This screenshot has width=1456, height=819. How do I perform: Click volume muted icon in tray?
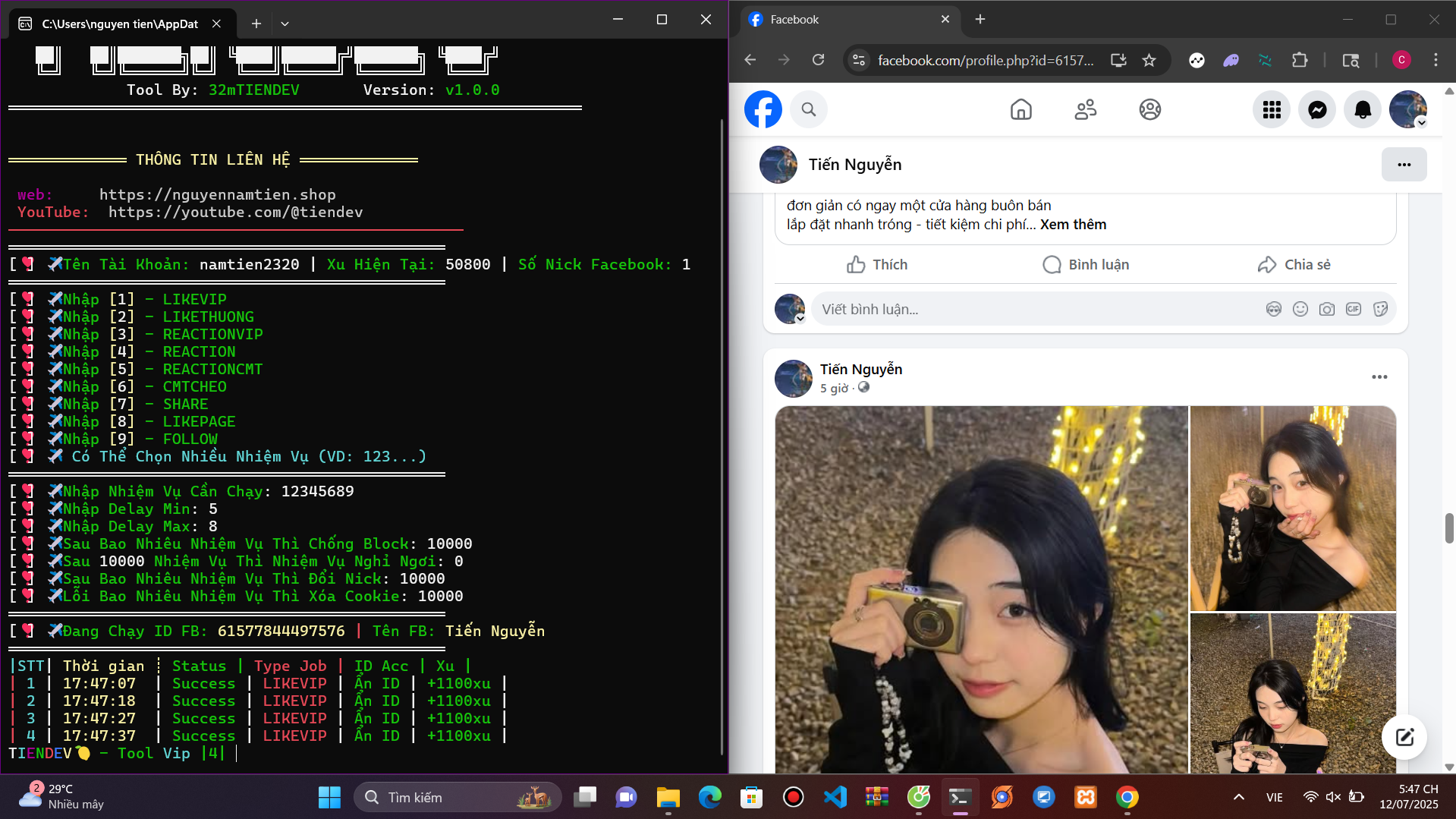click(1333, 797)
